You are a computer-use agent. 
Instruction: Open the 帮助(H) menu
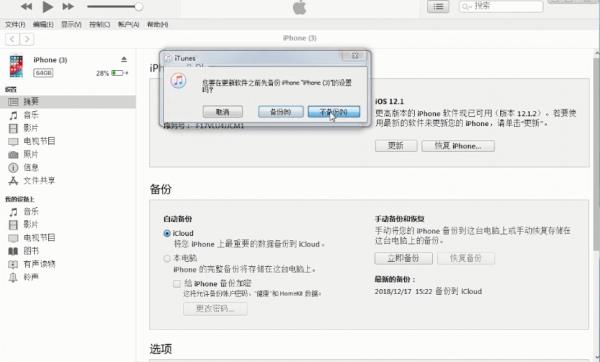157,24
